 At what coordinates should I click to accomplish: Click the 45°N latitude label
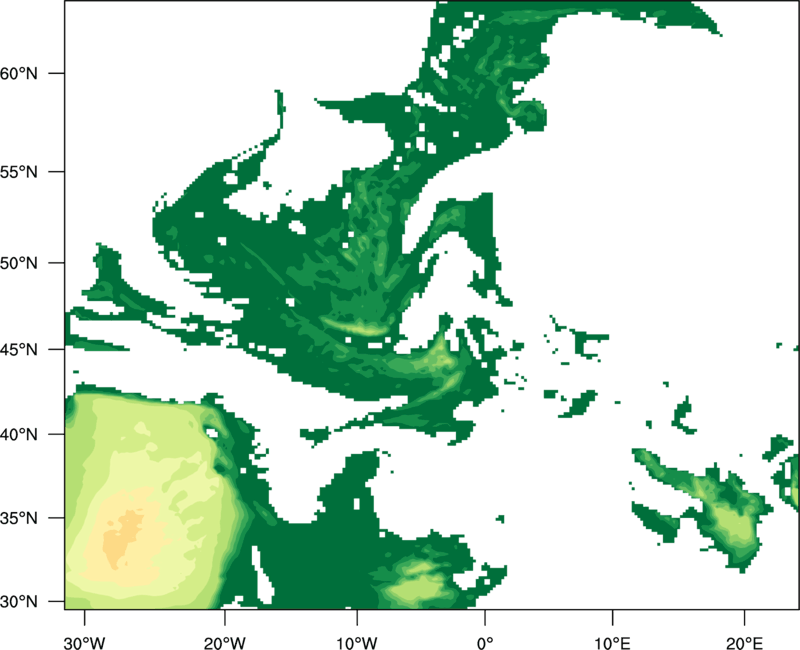pos(19,349)
